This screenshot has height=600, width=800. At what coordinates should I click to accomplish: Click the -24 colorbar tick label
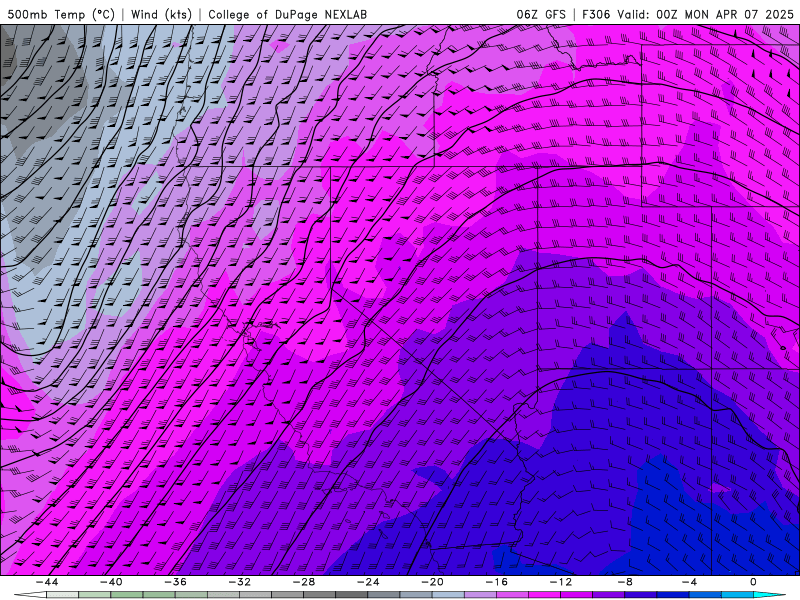[x=368, y=582]
